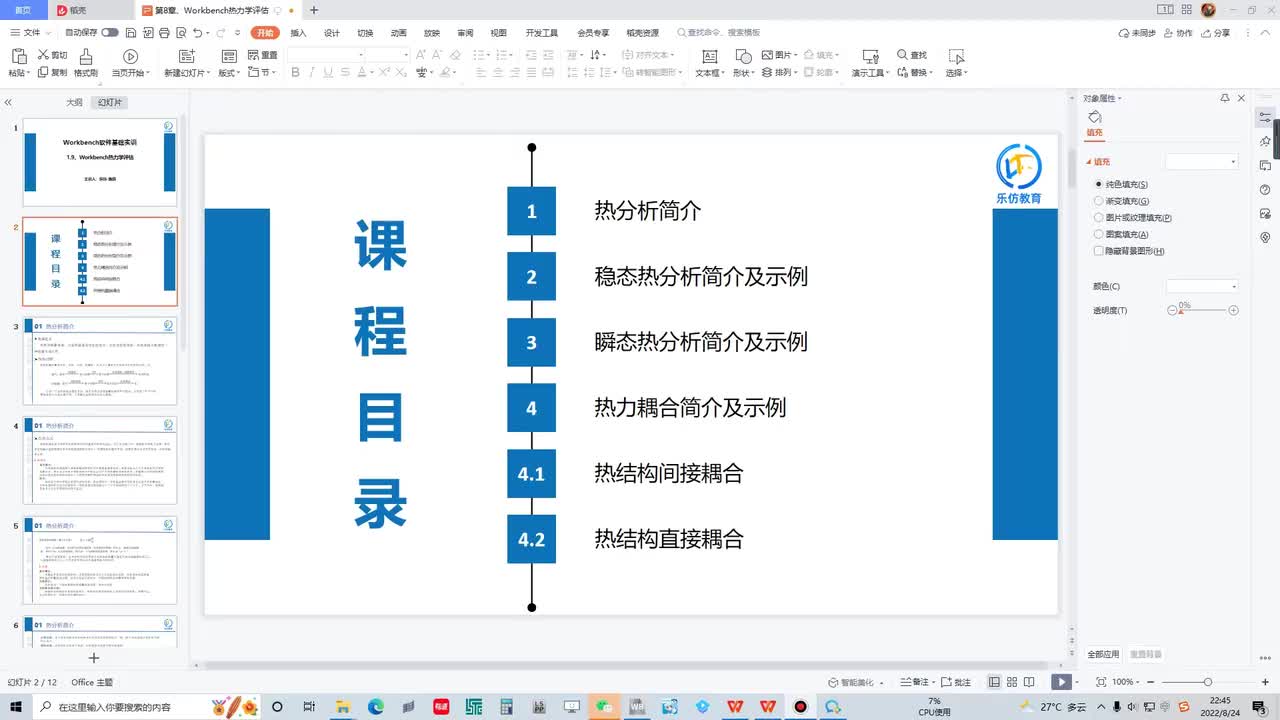Click the Windows taskbar search box
Viewport: 1280px width, 720px height.
point(147,706)
